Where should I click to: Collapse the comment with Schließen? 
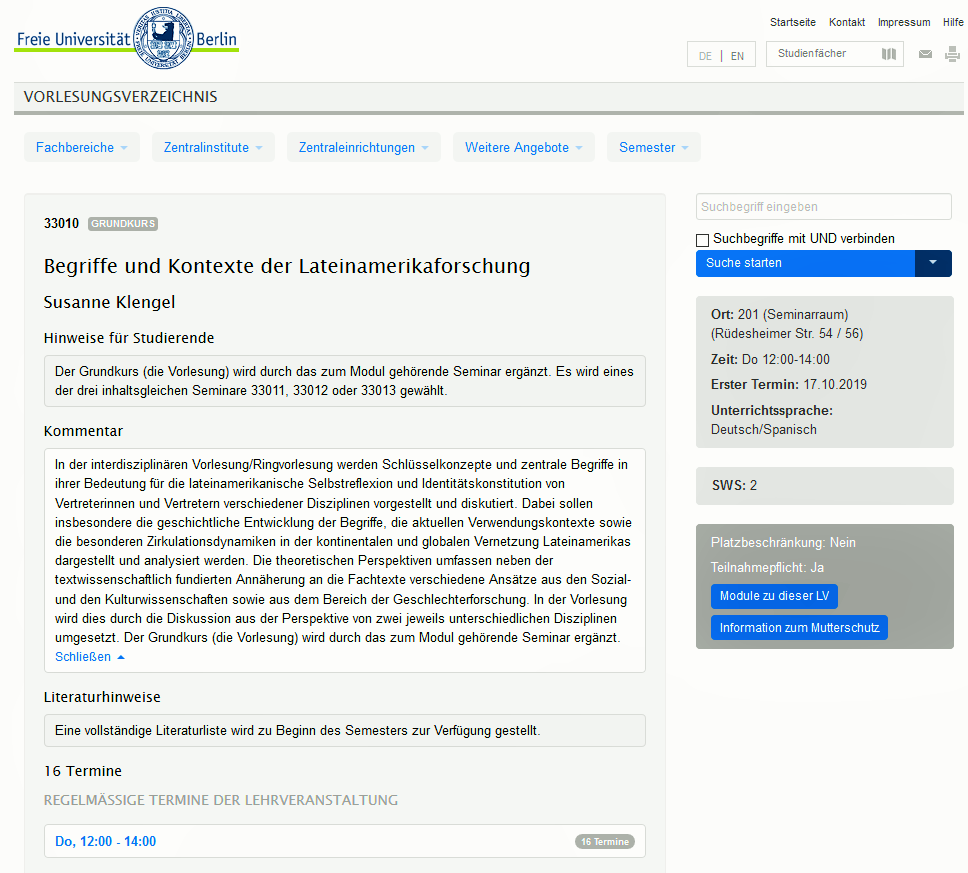point(90,657)
